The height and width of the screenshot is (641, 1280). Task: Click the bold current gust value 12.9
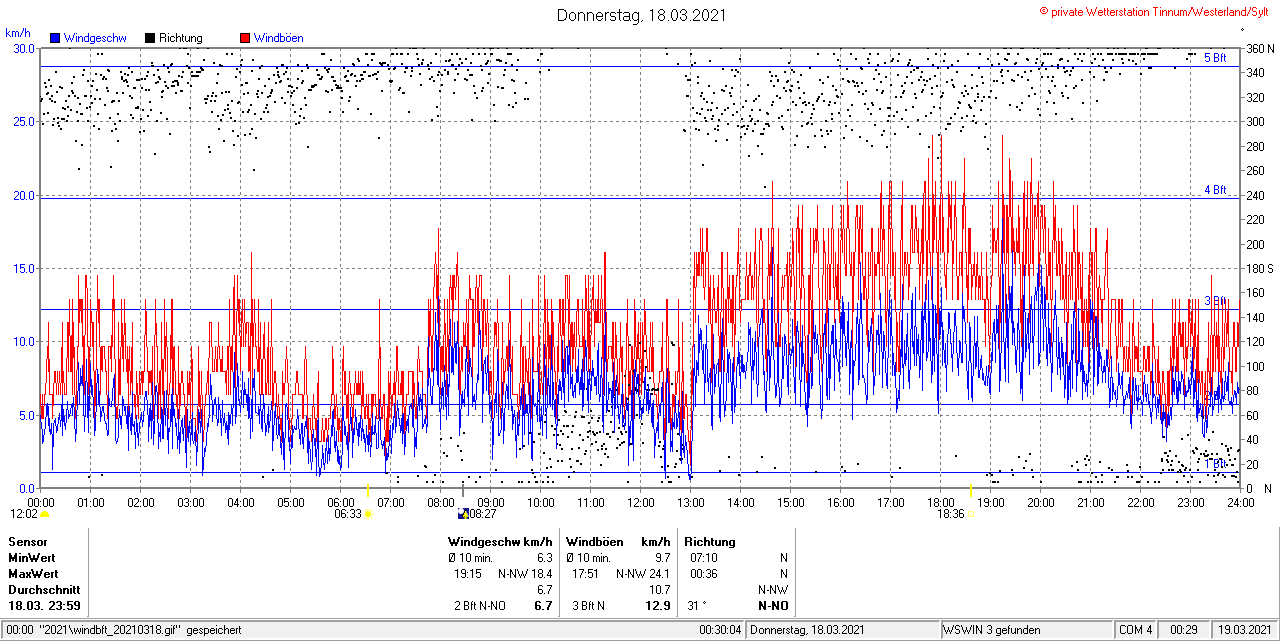click(x=658, y=606)
